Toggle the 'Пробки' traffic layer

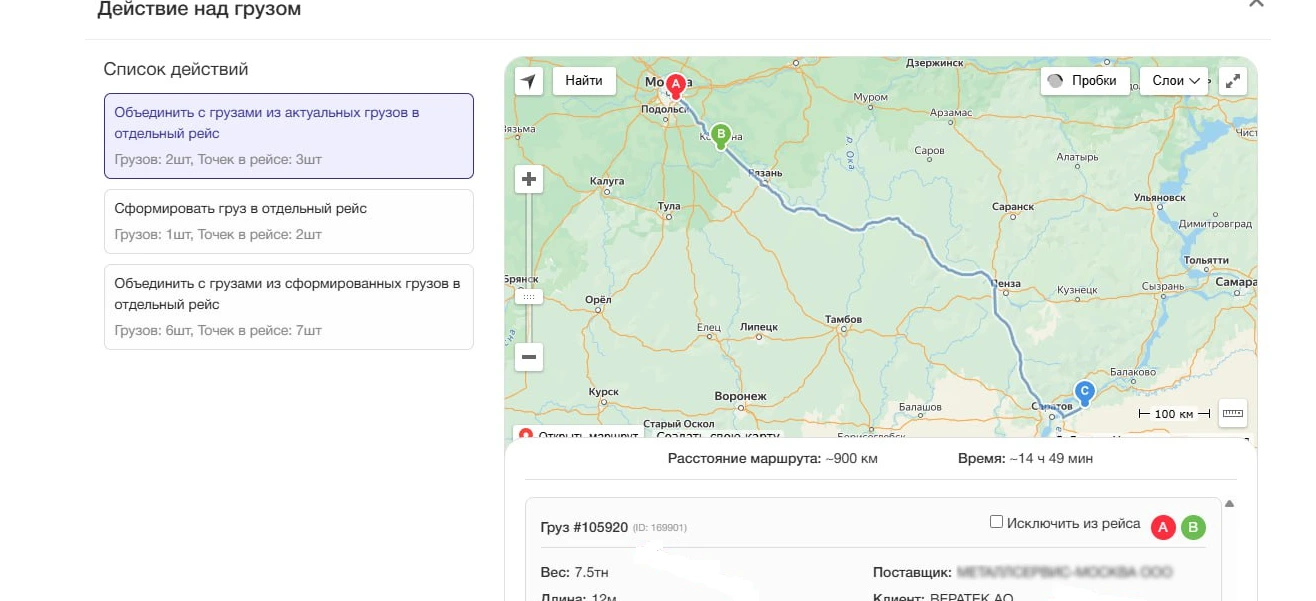tap(1084, 81)
